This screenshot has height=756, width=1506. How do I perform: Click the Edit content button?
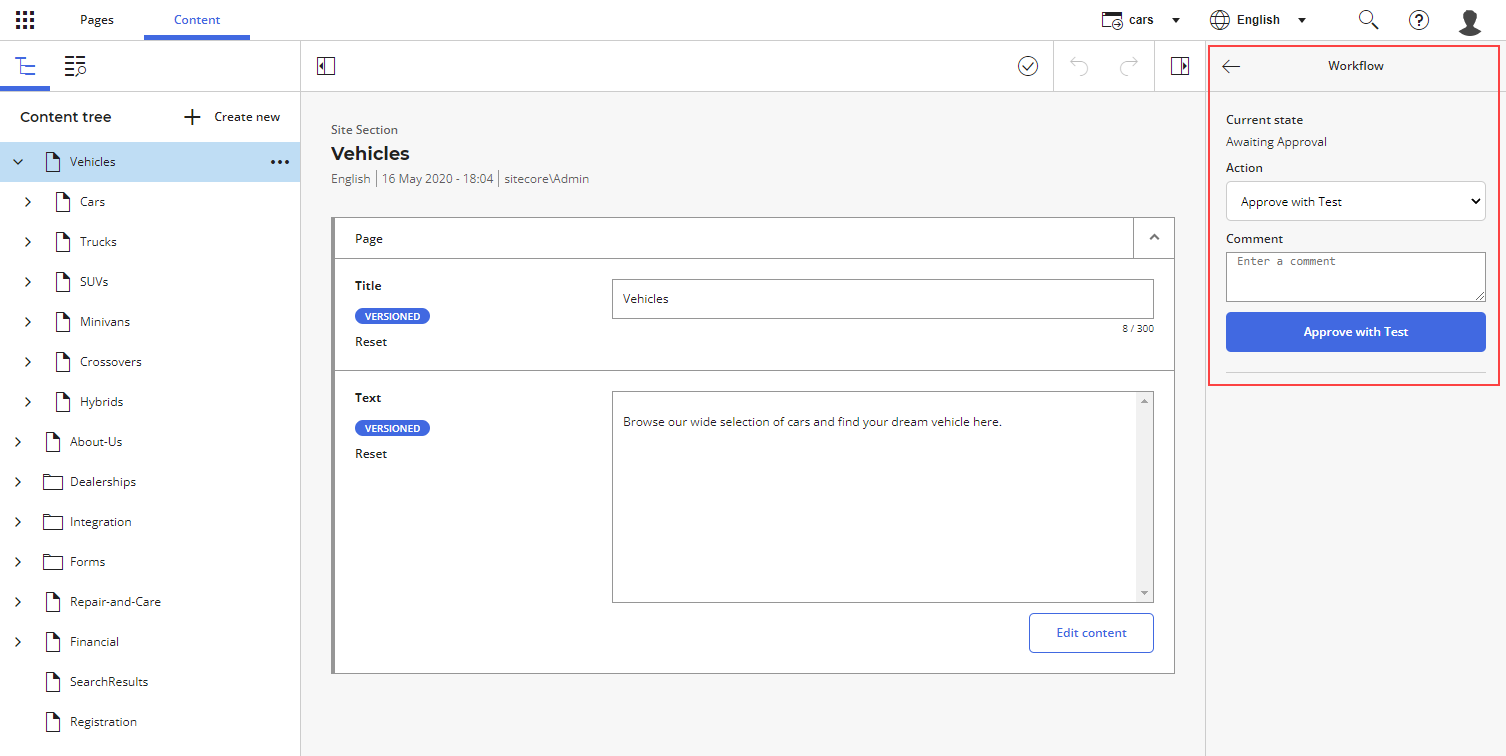coord(1091,633)
